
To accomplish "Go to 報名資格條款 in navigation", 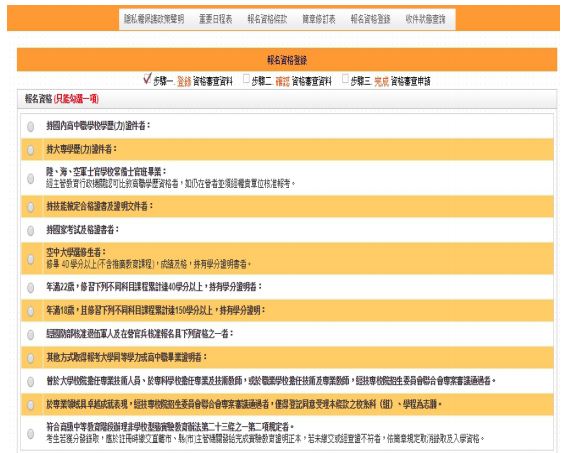I will pyautogui.click(x=267, y=19).
